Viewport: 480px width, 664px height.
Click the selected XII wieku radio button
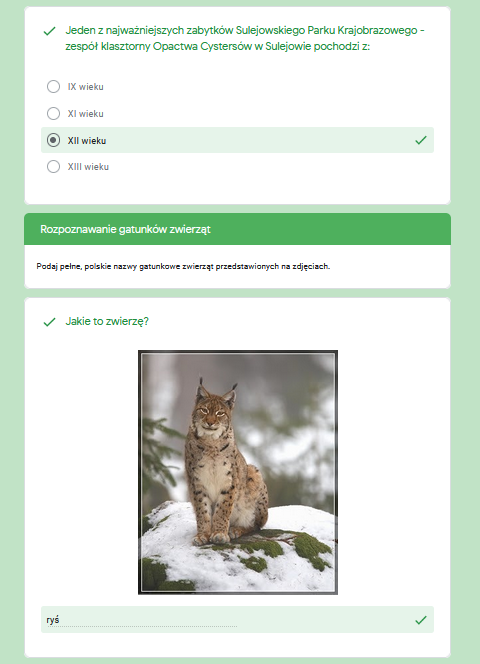tap(53, 140)
